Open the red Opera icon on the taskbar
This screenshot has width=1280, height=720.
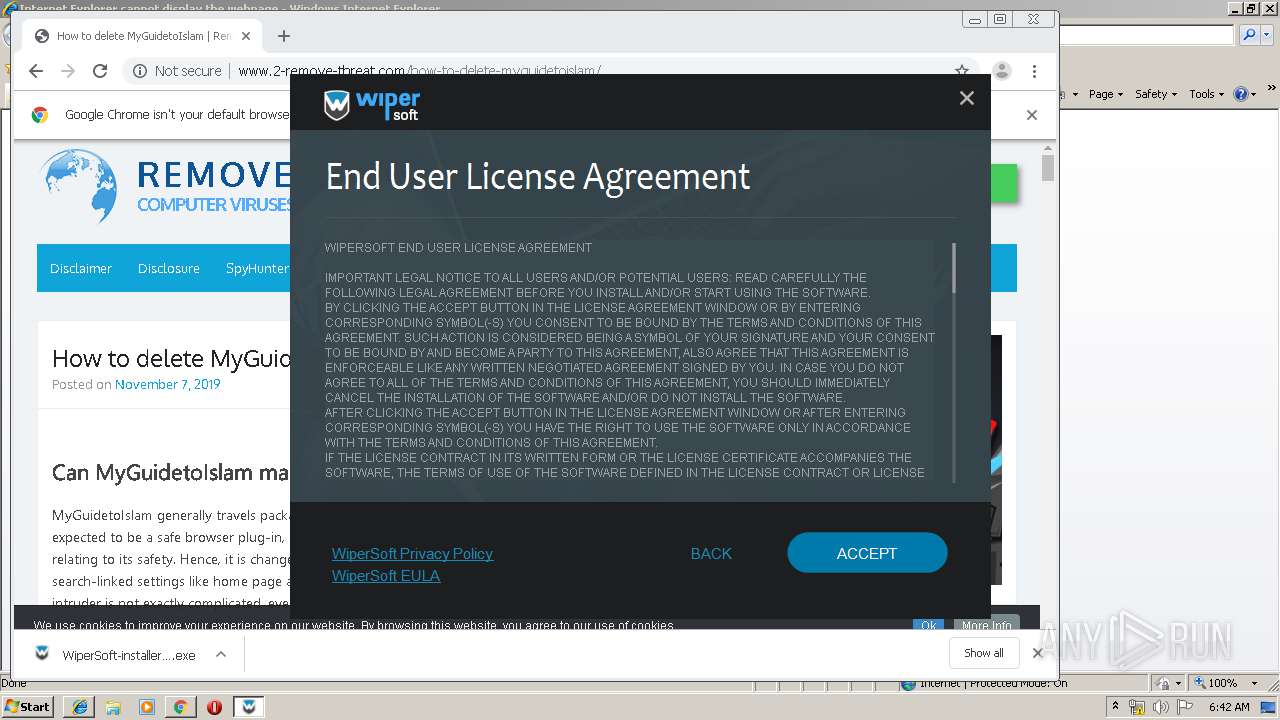point(214,707)
